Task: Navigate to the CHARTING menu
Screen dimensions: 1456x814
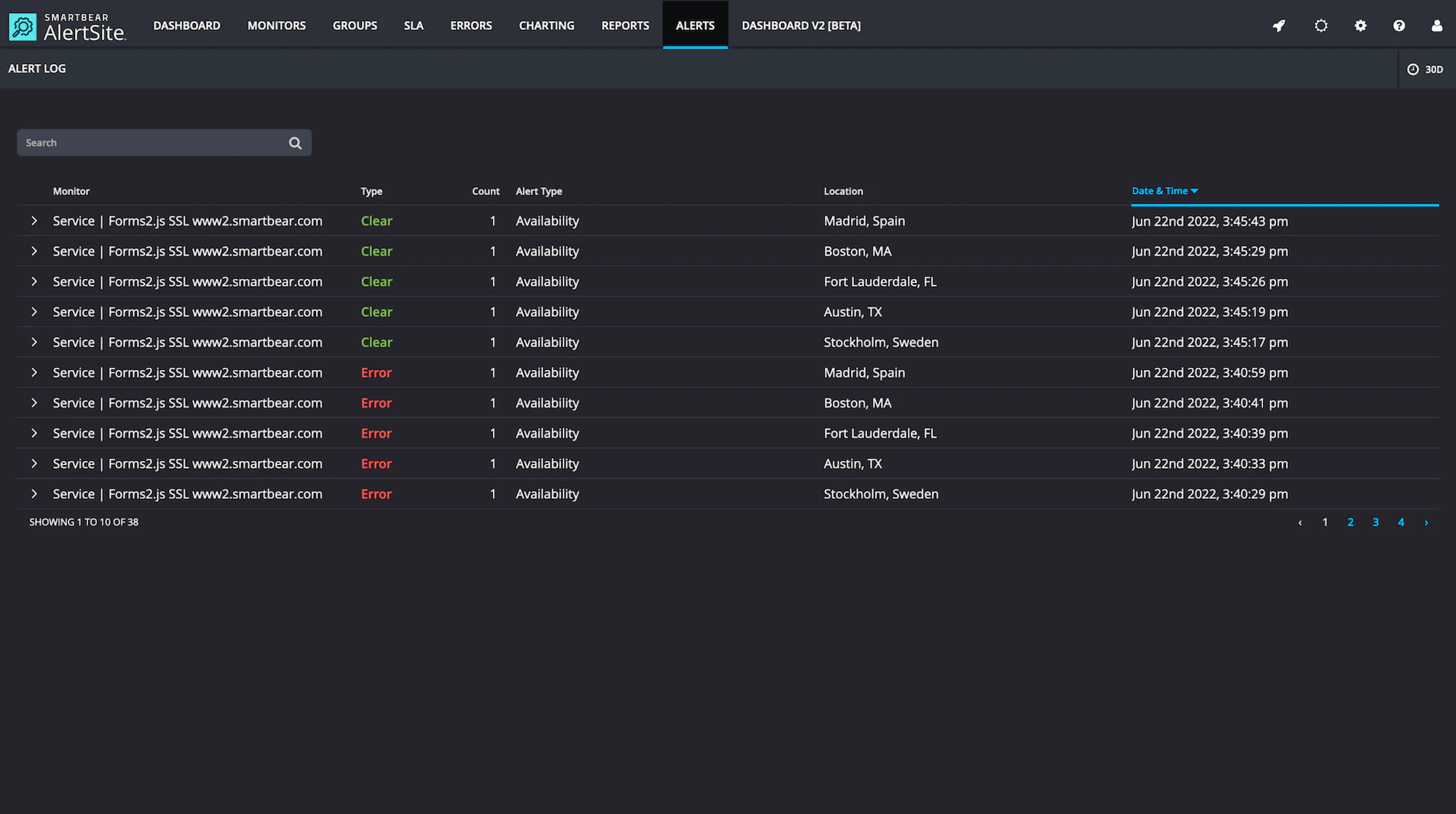Action: [x=546, y=25]
